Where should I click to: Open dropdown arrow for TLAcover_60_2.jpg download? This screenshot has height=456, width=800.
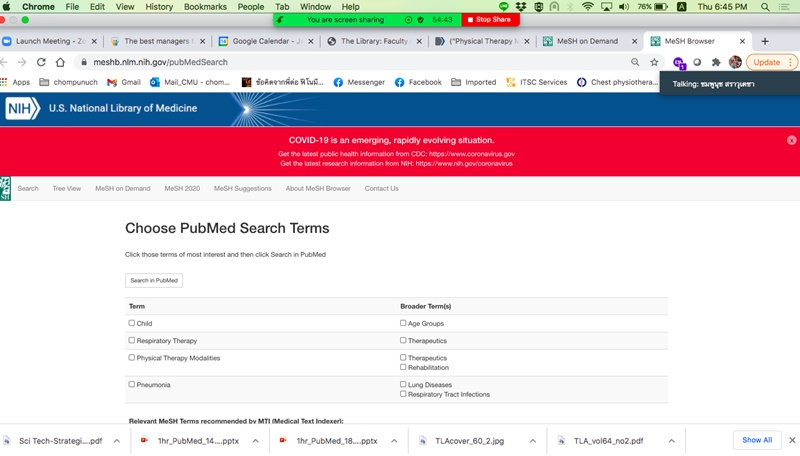click(x=532, y=440)
